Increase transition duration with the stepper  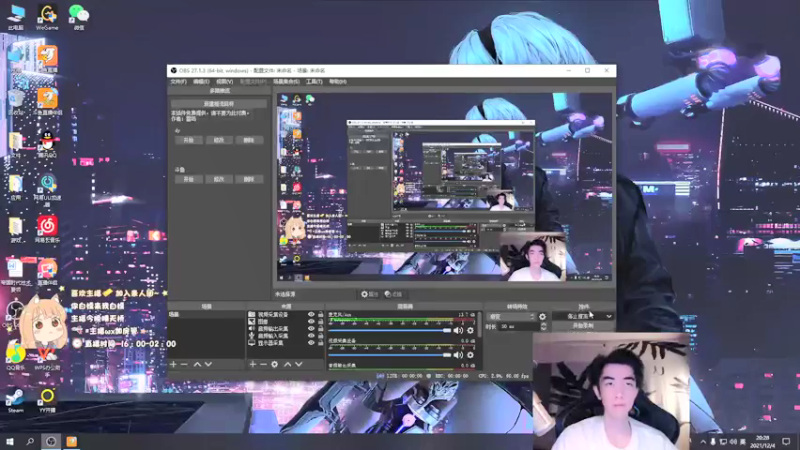(x=543, y=324)
